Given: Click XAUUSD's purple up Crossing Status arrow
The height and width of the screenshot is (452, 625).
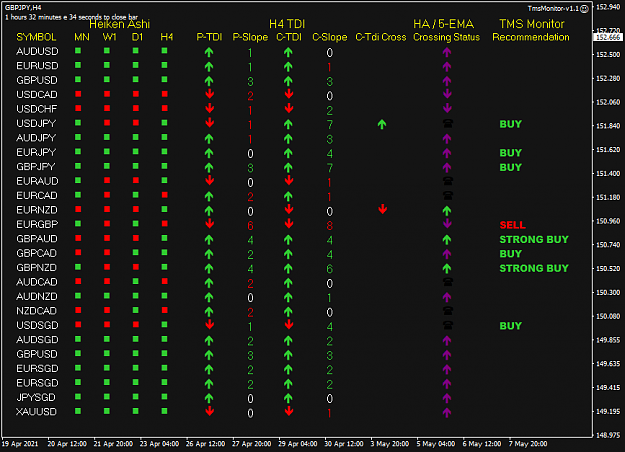Looking at the screenshot, I should click(447, 413).
